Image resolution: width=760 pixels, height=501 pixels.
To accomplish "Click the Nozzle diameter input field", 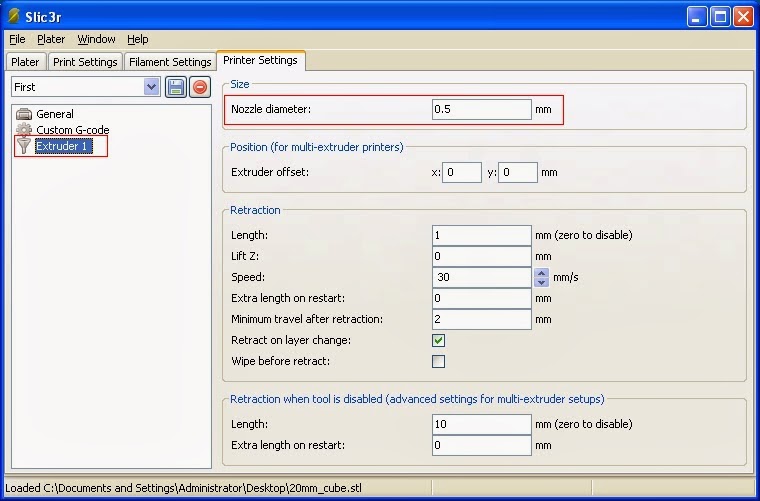I will (x=482, y=110).
